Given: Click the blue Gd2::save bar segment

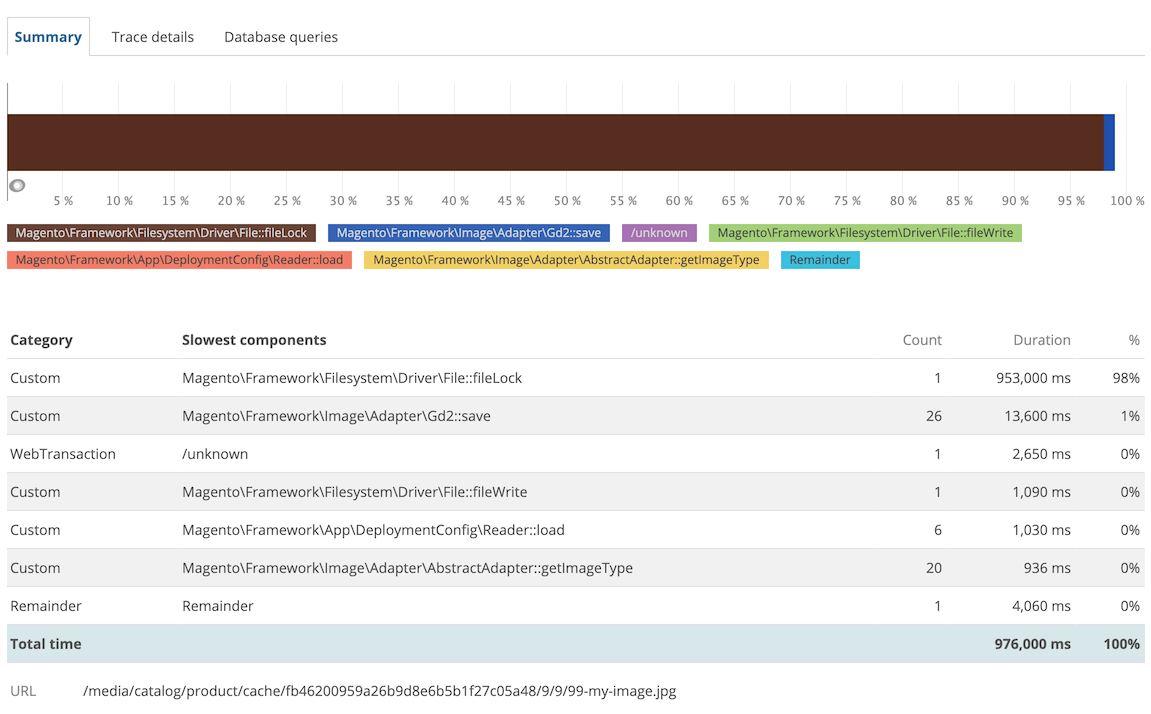Looking at the screenshot, I should 1109,142.
